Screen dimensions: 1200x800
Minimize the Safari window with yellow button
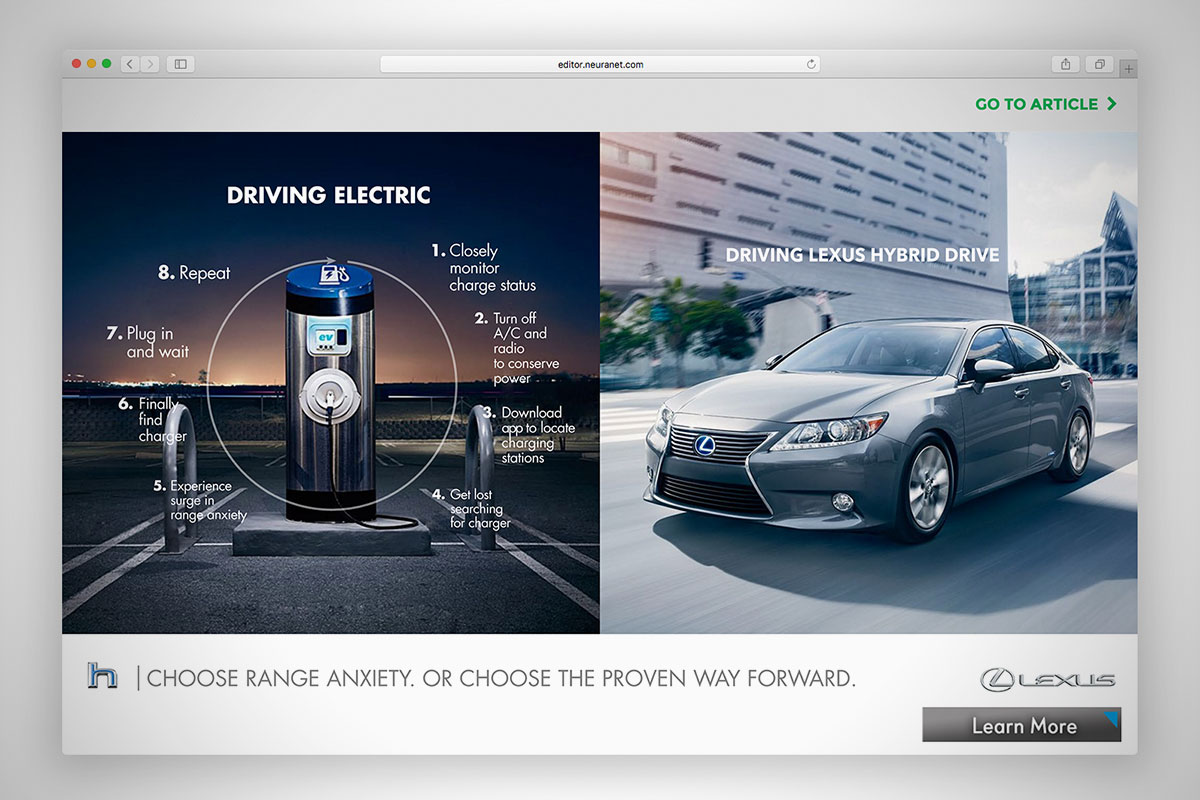click(91, 64)
